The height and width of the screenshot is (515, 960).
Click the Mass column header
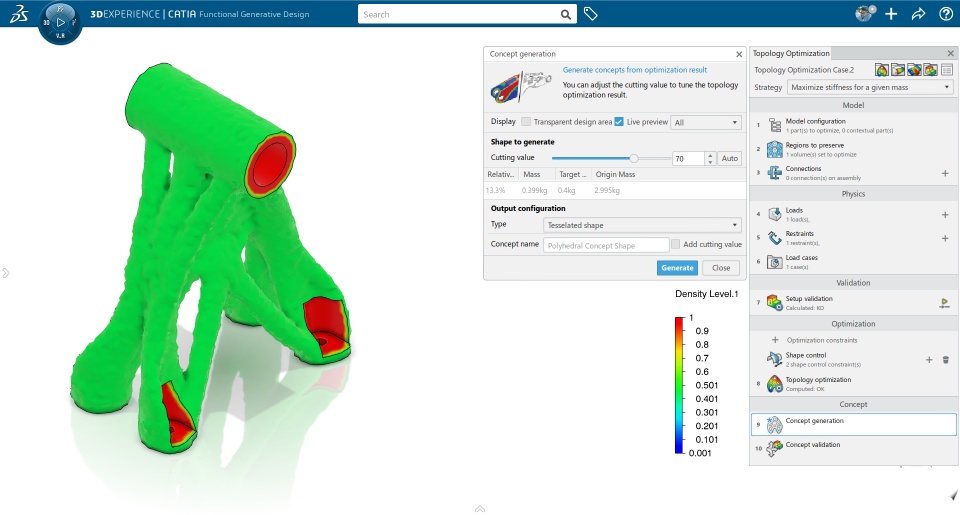[x=531, y=175]
